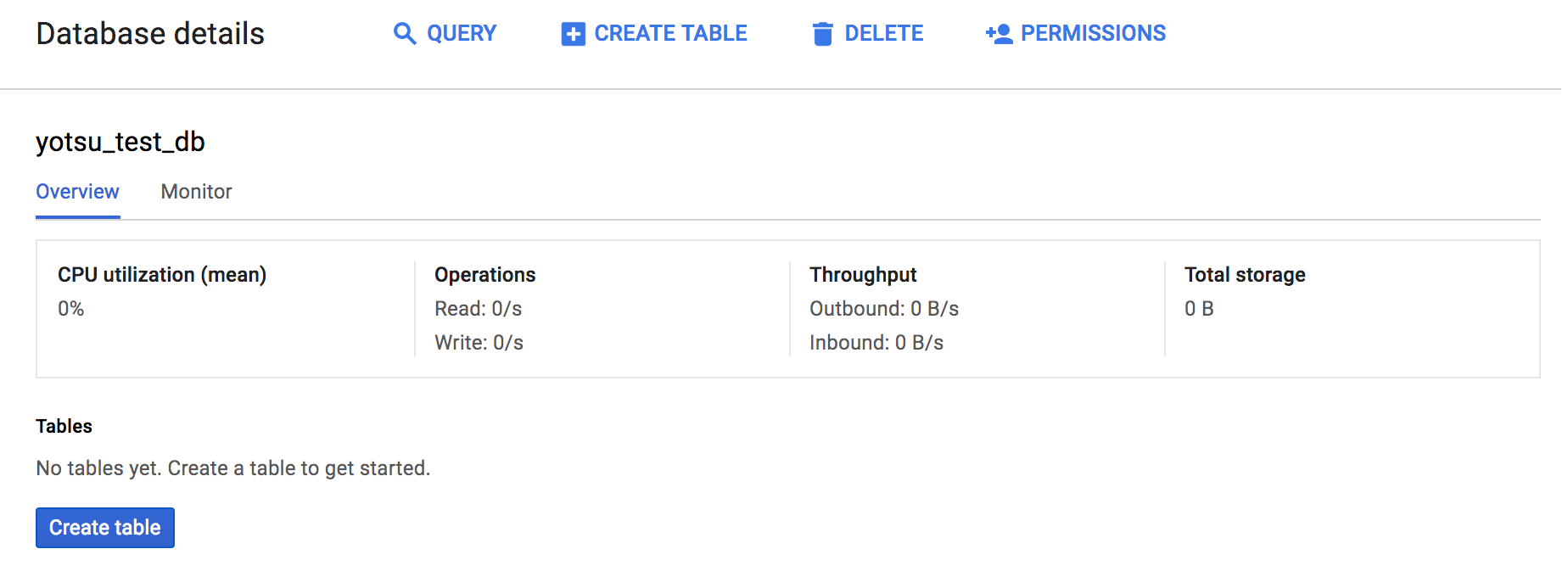Click the add-person Permissions icon
The image size is (1568, 577).
click(999, 34)
